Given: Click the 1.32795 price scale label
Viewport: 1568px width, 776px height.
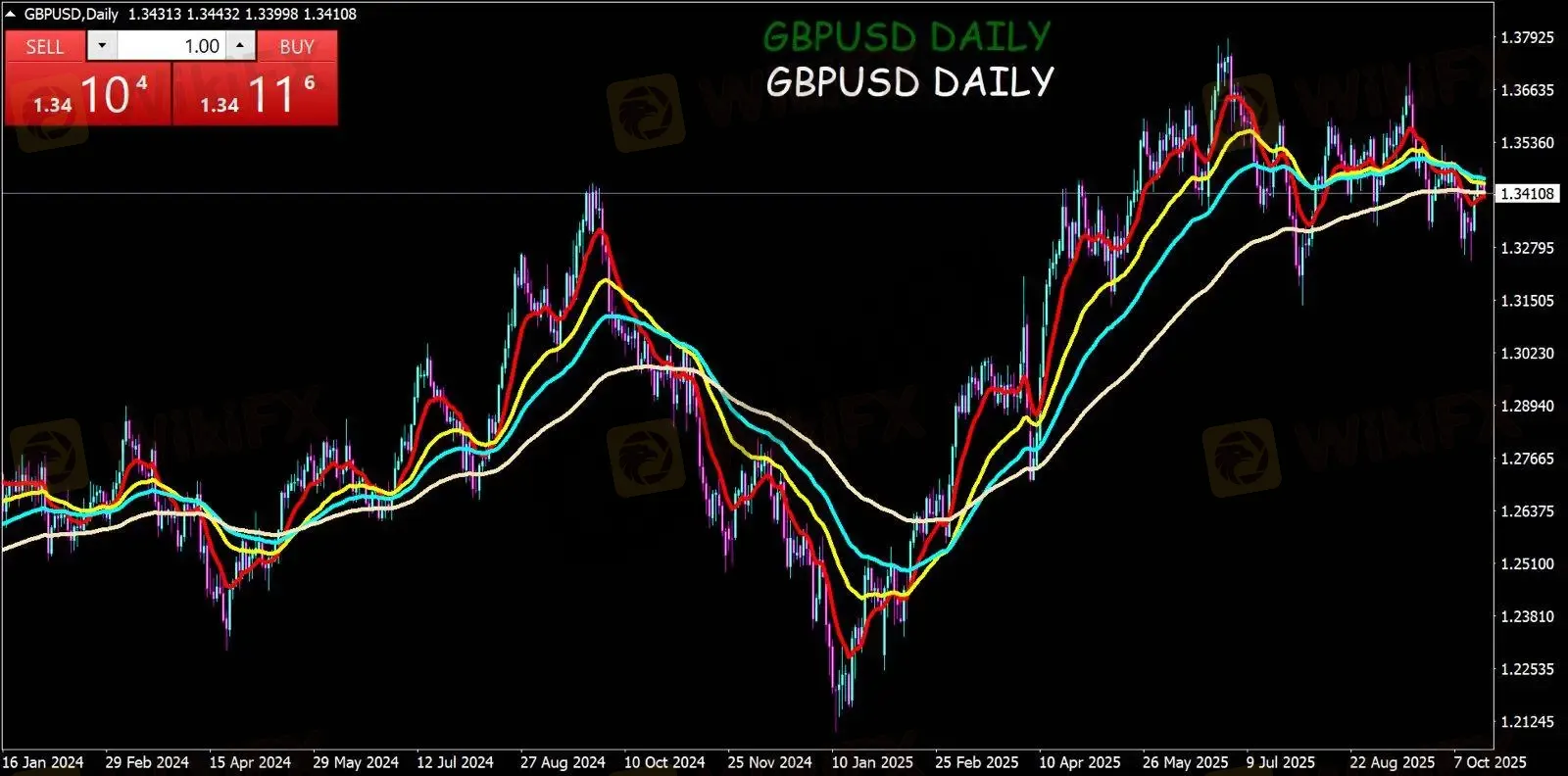Looking at the screenshot, I should (x=1528, y=248).
